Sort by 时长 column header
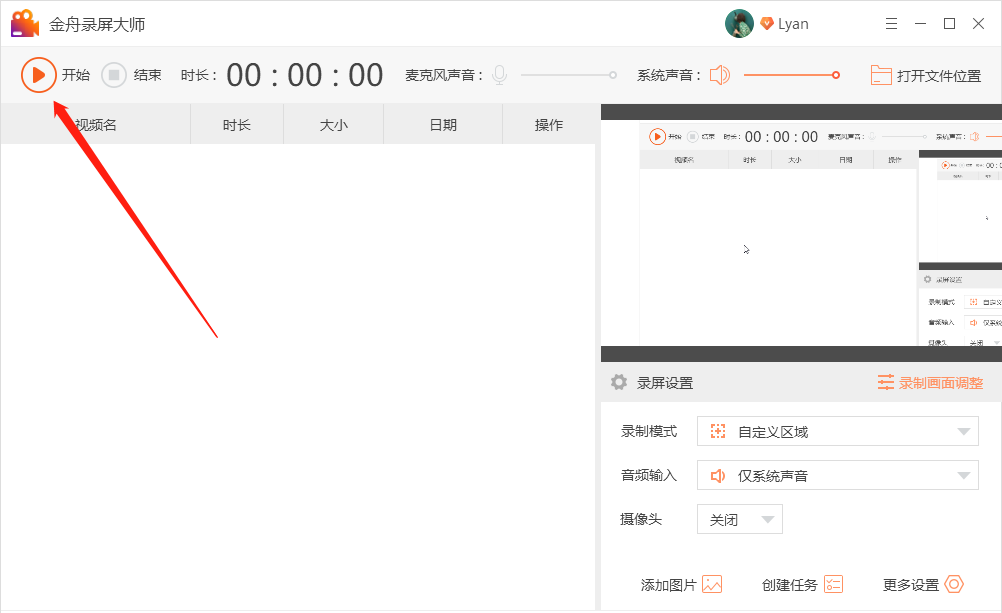Screen dimensions: 1002x613 tap(236, 125)
